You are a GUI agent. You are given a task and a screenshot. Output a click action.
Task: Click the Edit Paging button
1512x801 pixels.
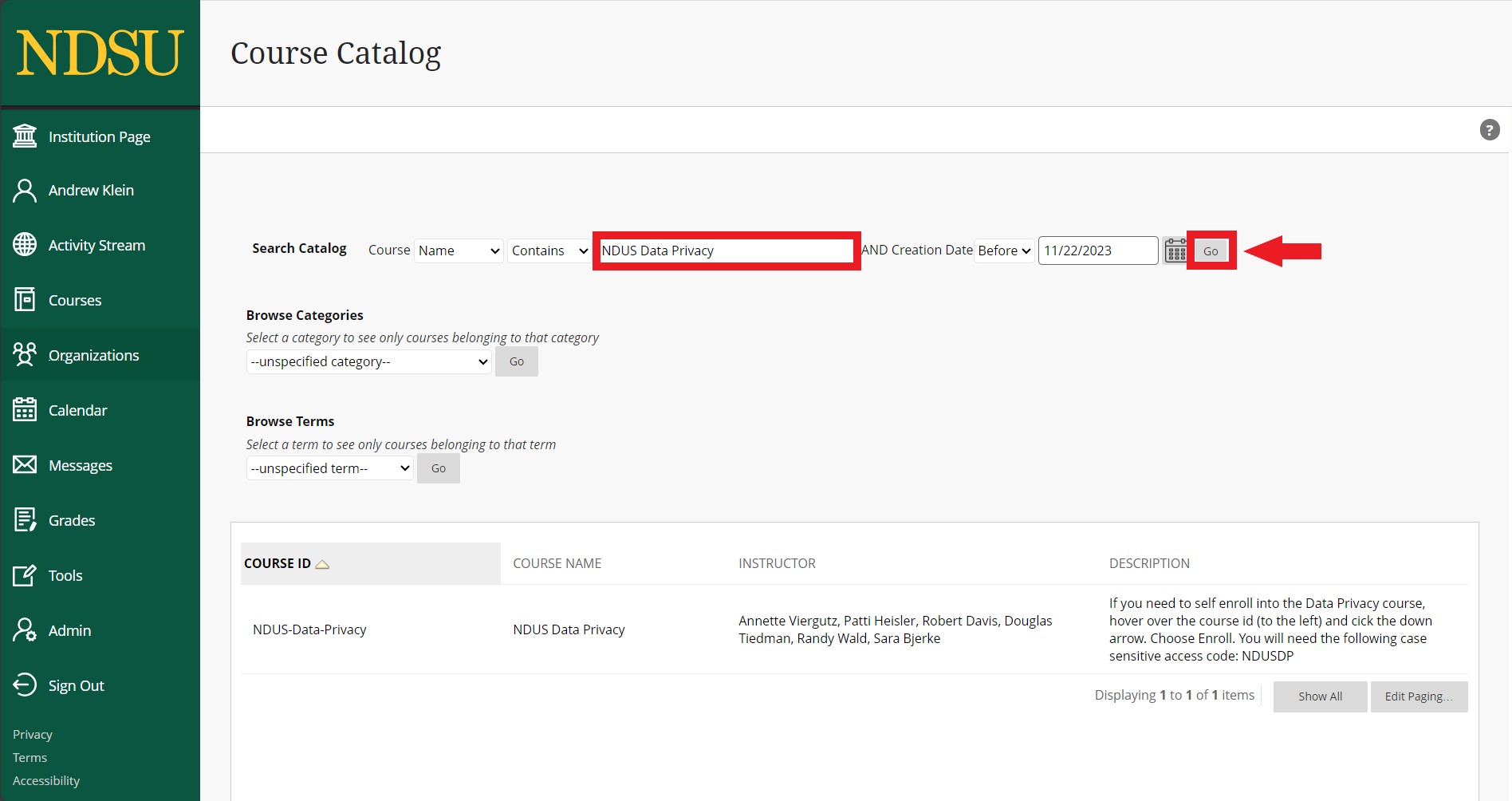tap(1418, 696)
